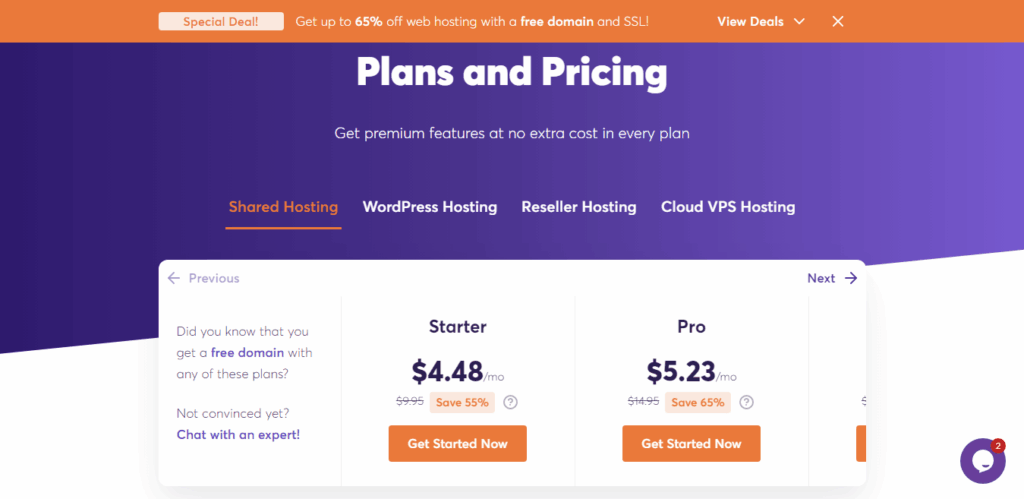Close the Special Deal banner

(x=838, y=21)
